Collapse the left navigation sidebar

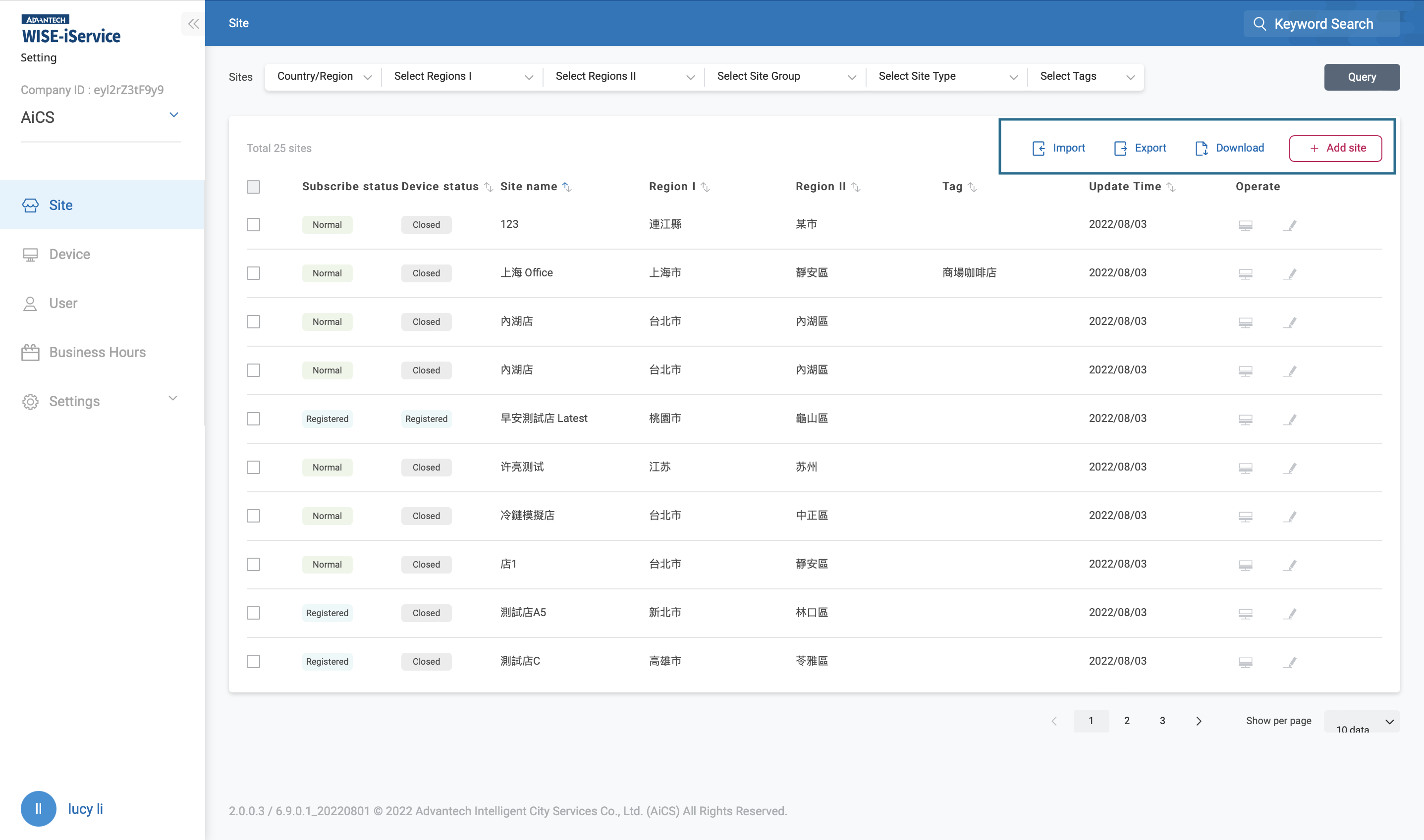point(193,24)
